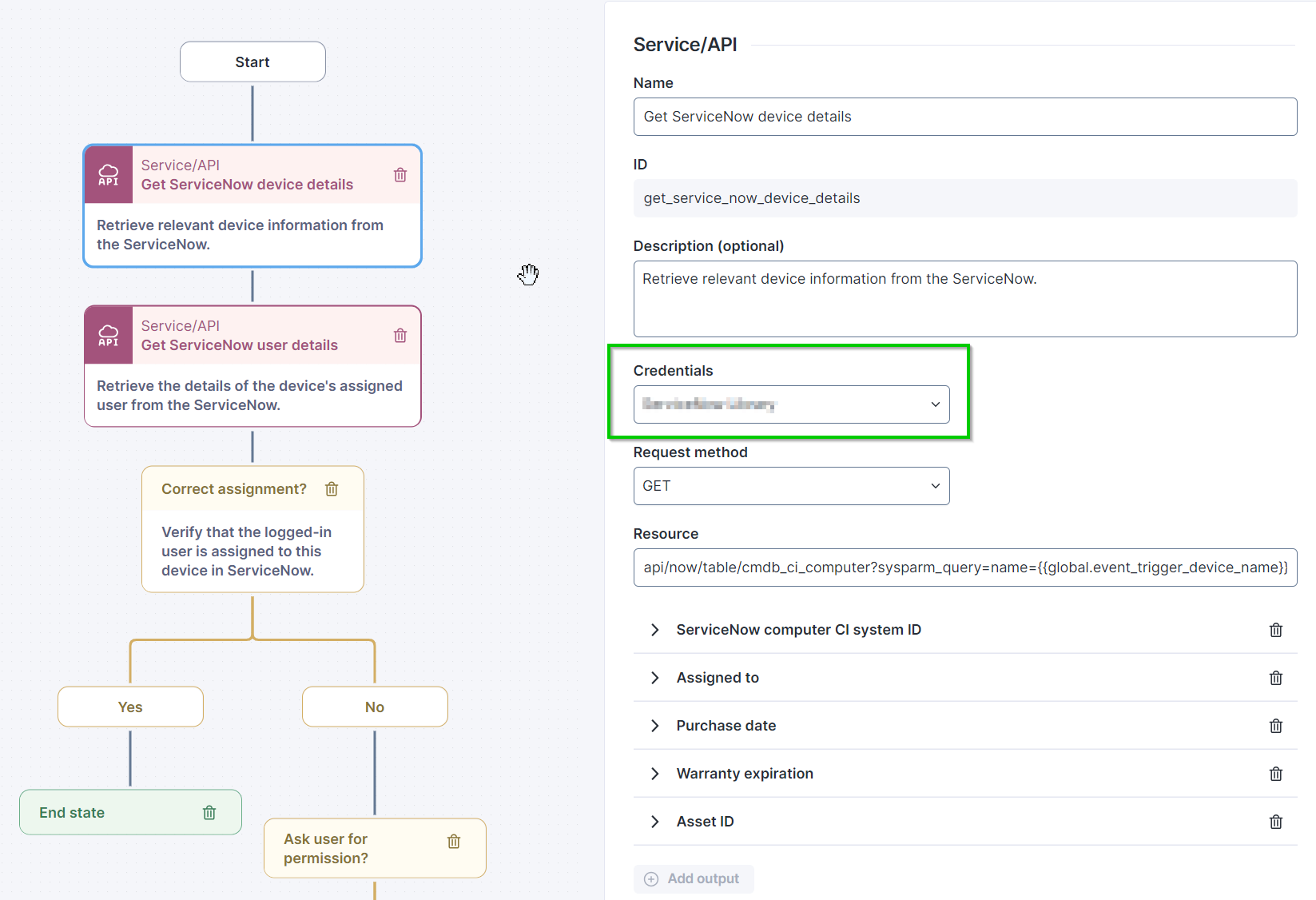The image size is (1316, 900).
Task: Delete the Correct assignment? condition node
Action: click(x=332, y=488)
